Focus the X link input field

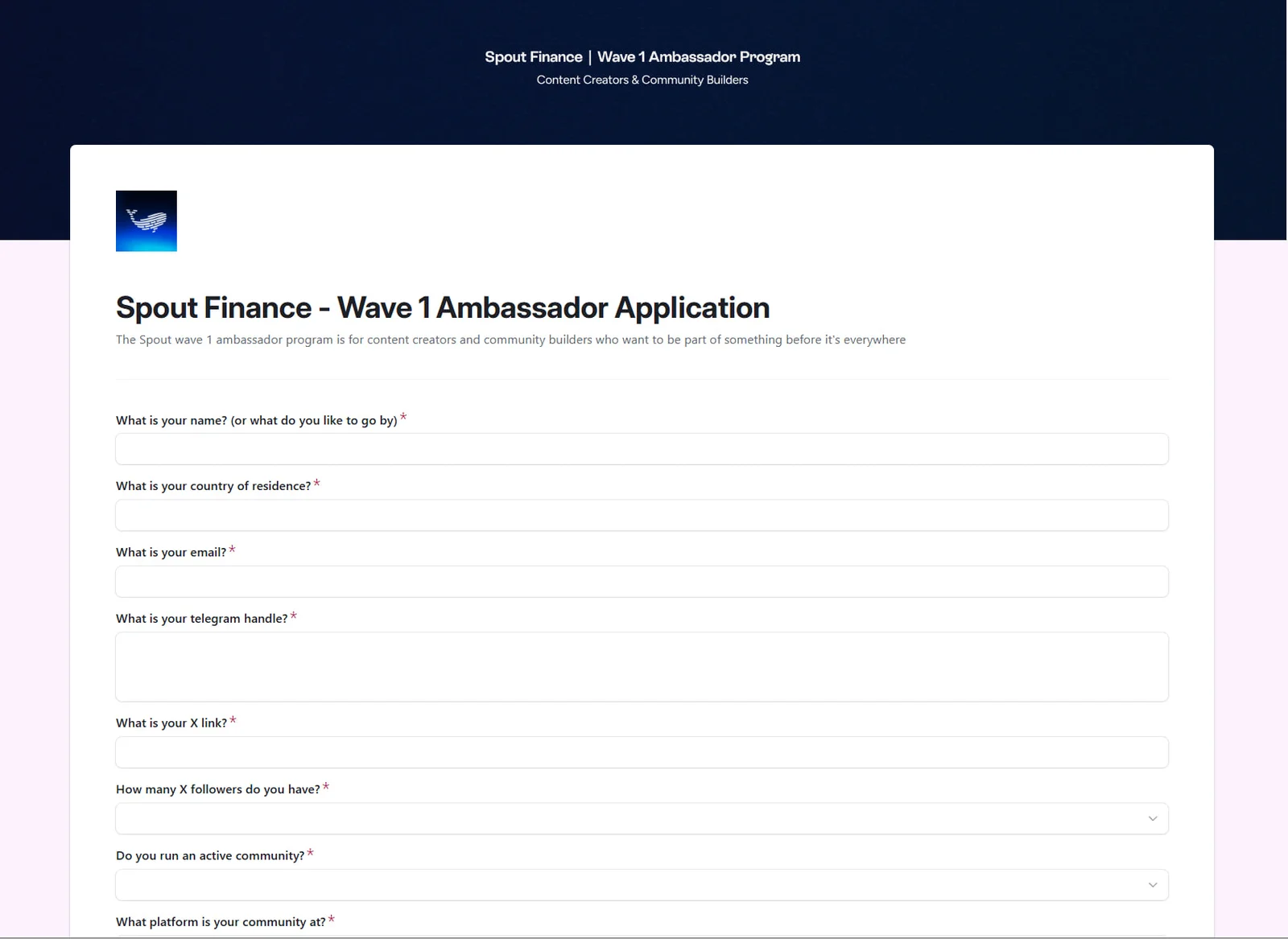pyautogui.click(x=642, y=752)
